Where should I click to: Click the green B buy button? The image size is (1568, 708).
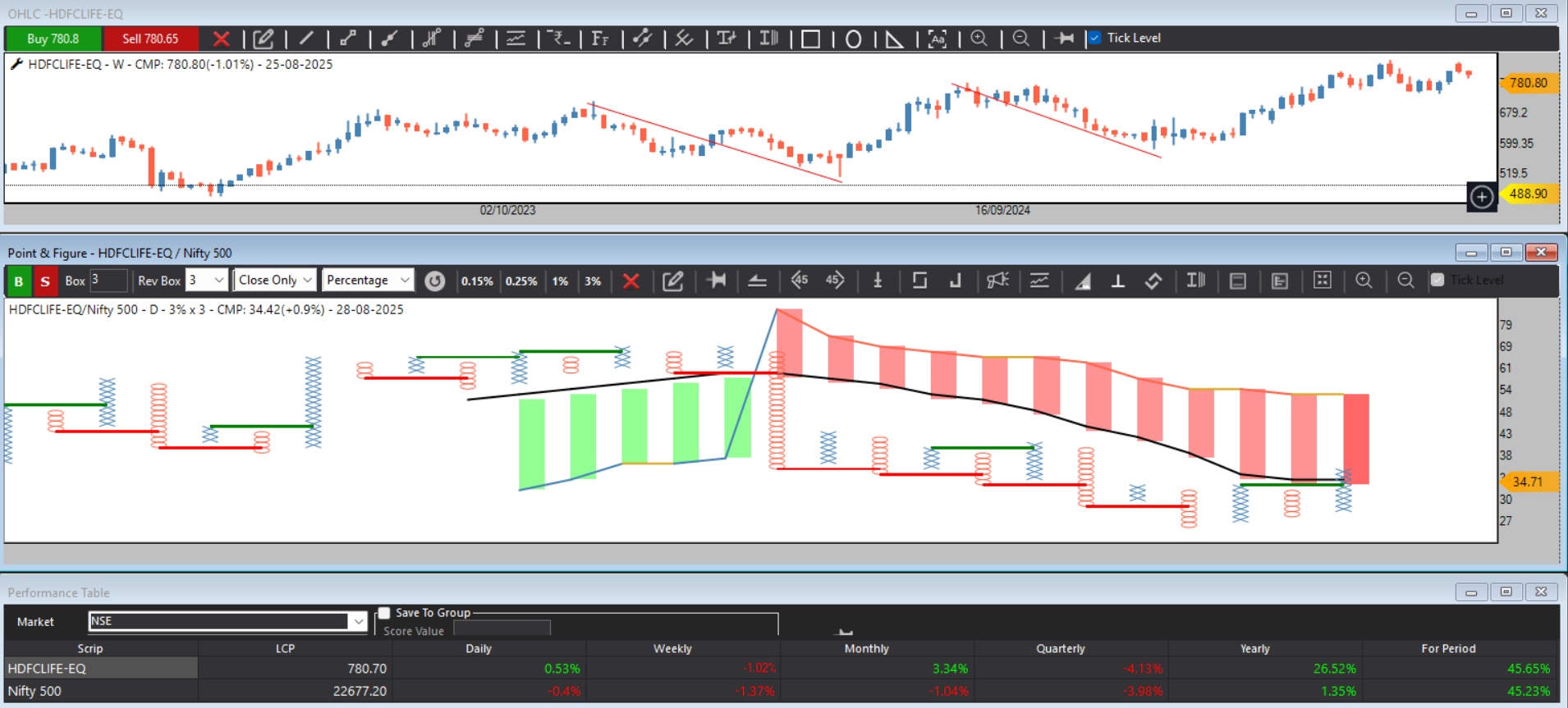[18, 281]
